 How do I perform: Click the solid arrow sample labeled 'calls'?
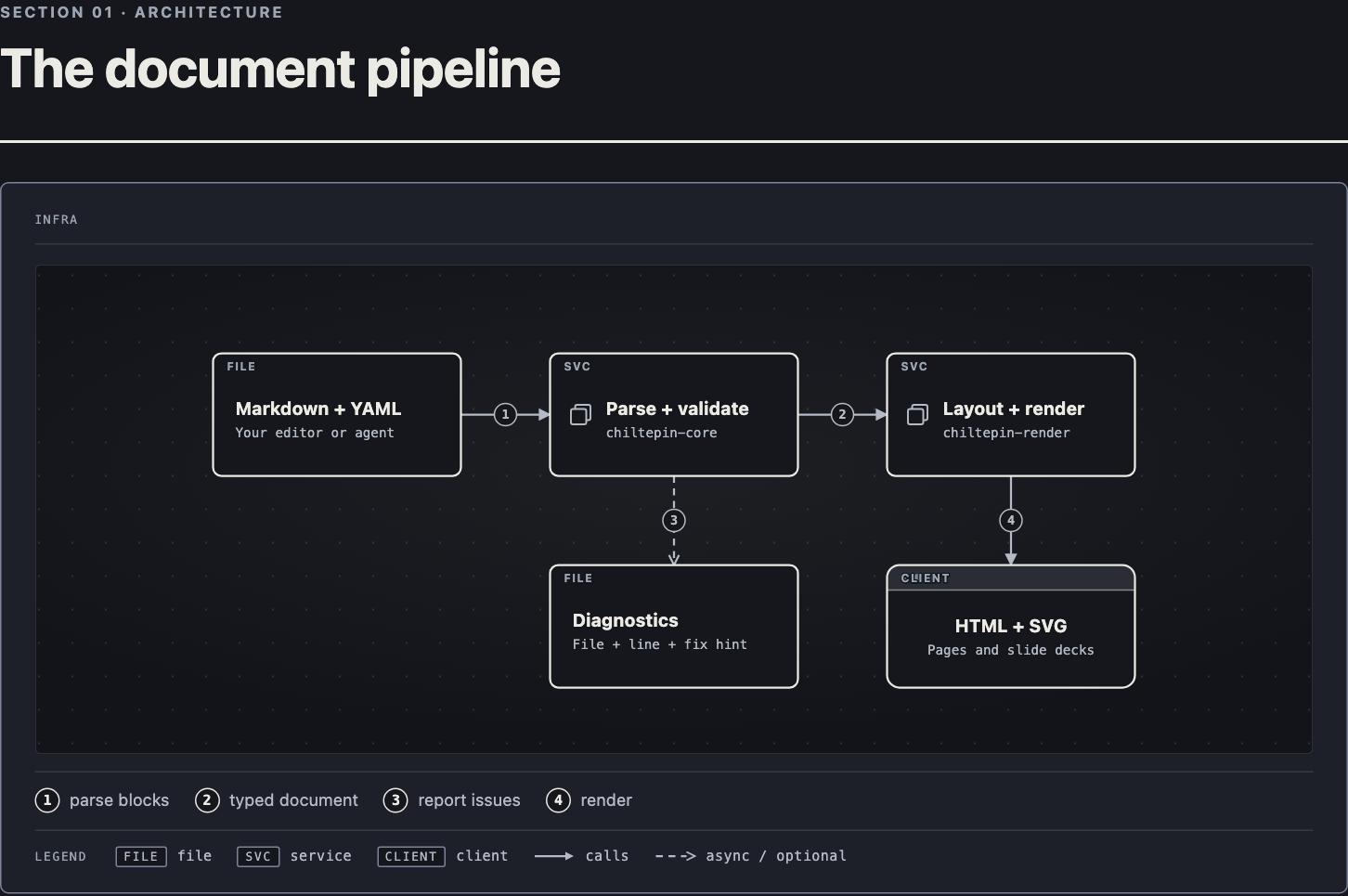pyautogui.click(x=554, y=856)
